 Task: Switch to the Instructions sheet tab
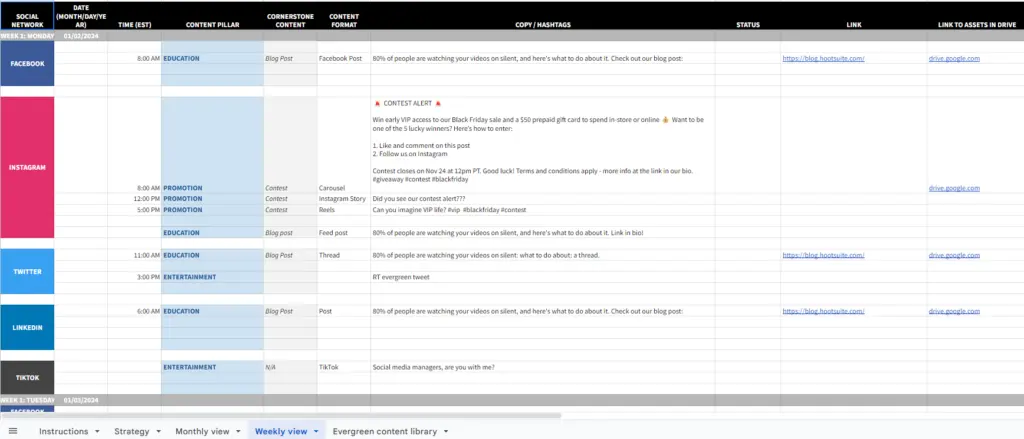[x=63, y=431]
